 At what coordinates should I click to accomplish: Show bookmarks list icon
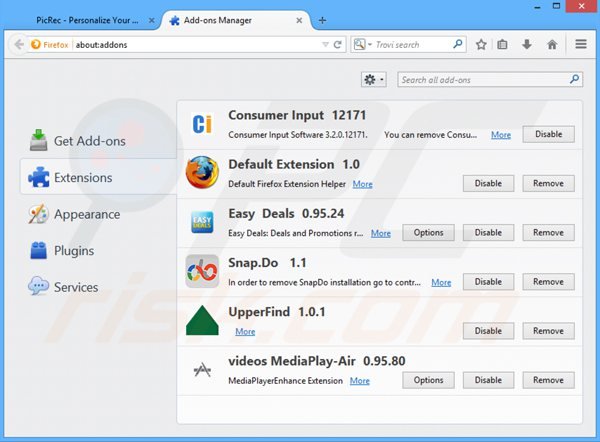[502, 45]
